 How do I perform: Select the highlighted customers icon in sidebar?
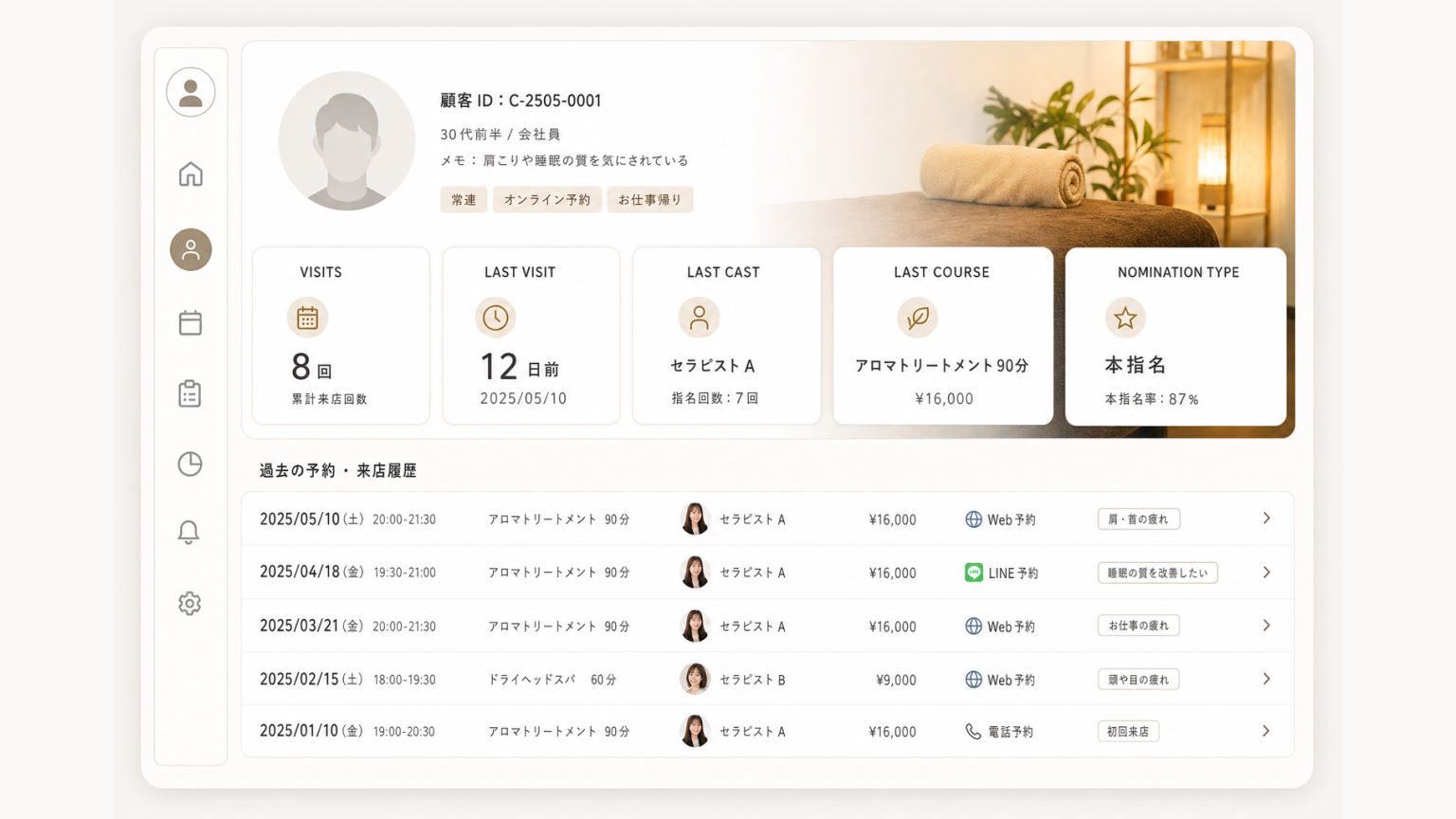(191, 249)
